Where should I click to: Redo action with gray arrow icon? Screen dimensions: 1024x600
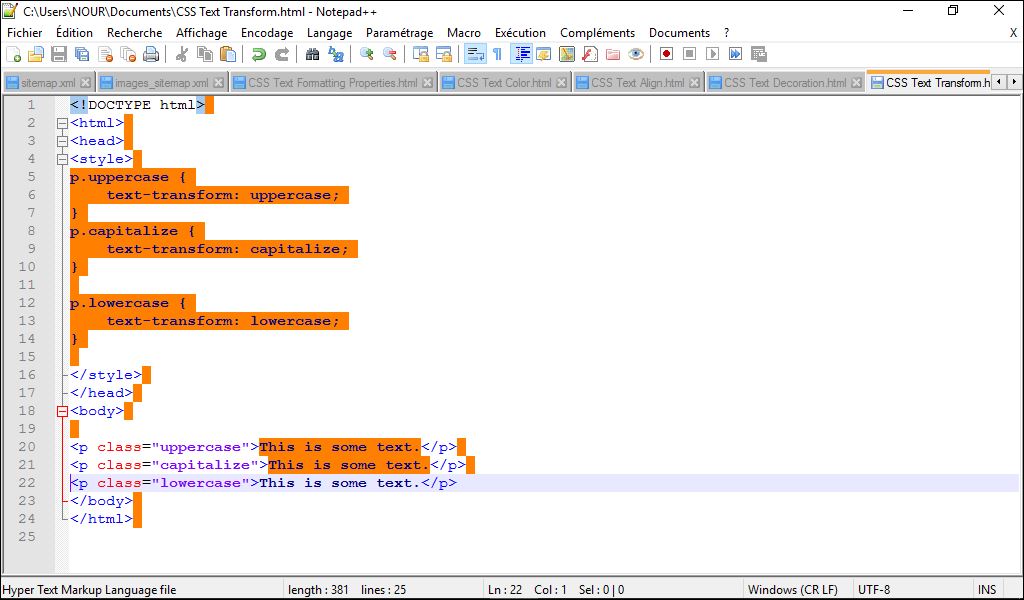(x=281, y=54)
